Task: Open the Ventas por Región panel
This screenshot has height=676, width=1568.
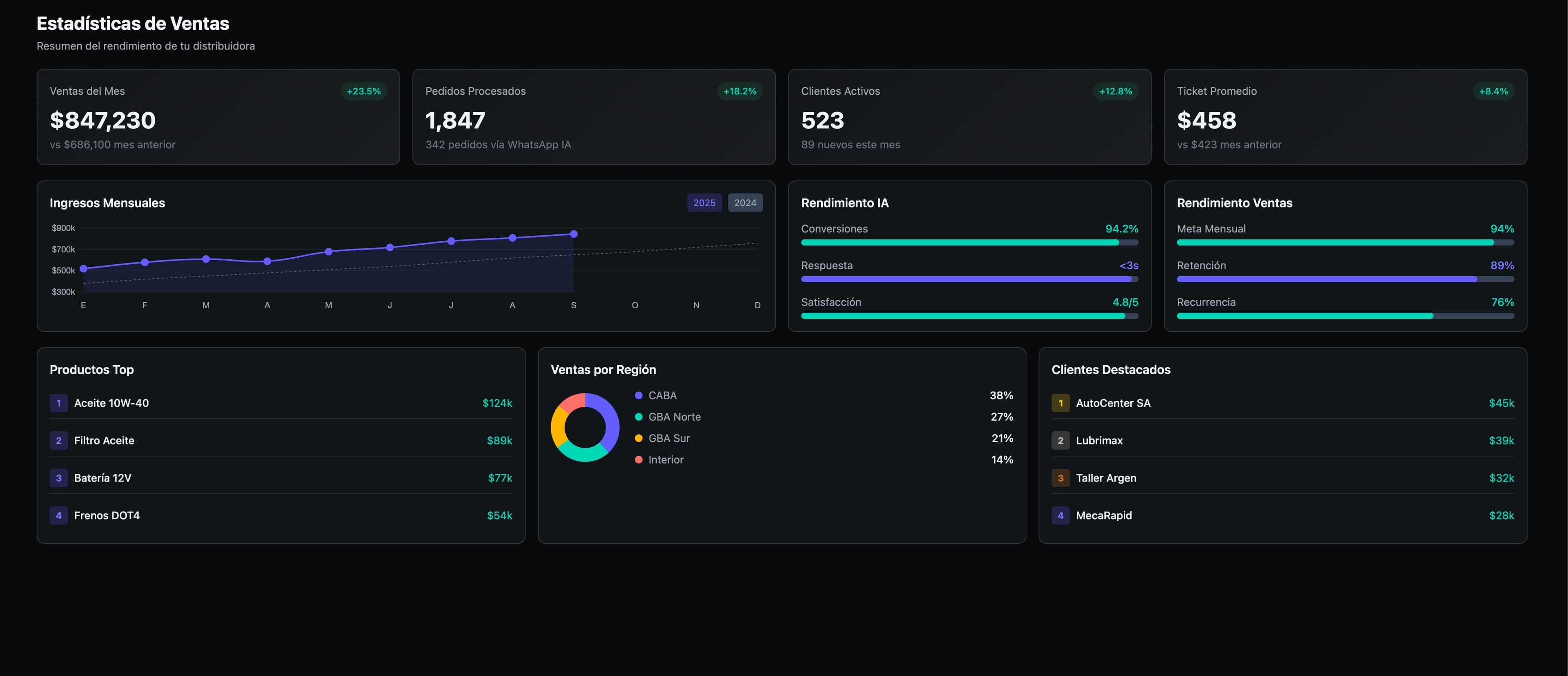Action: pos(603,369)
